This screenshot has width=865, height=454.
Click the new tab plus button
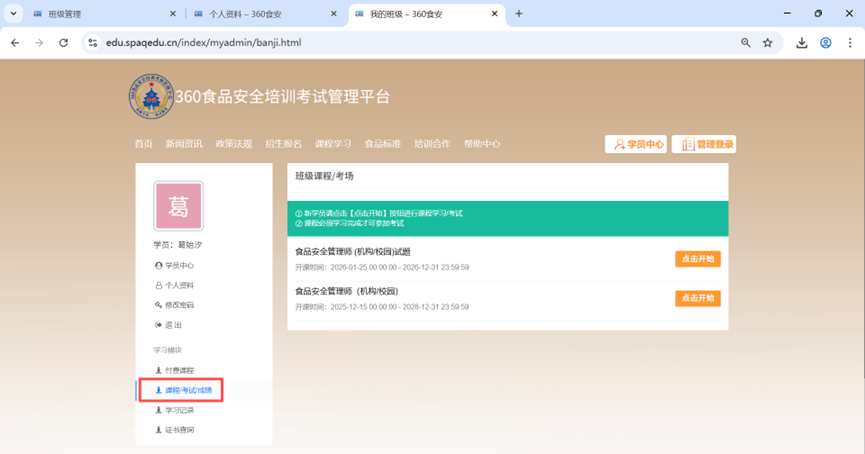tap(519, 14)
